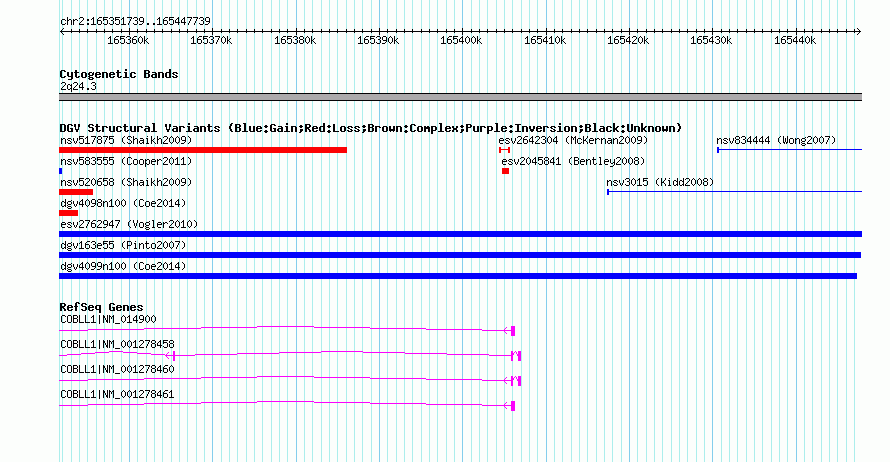The image size is (890, 462).
Task: Click the 165410k ruler tick label
Action: coord(545,40)
